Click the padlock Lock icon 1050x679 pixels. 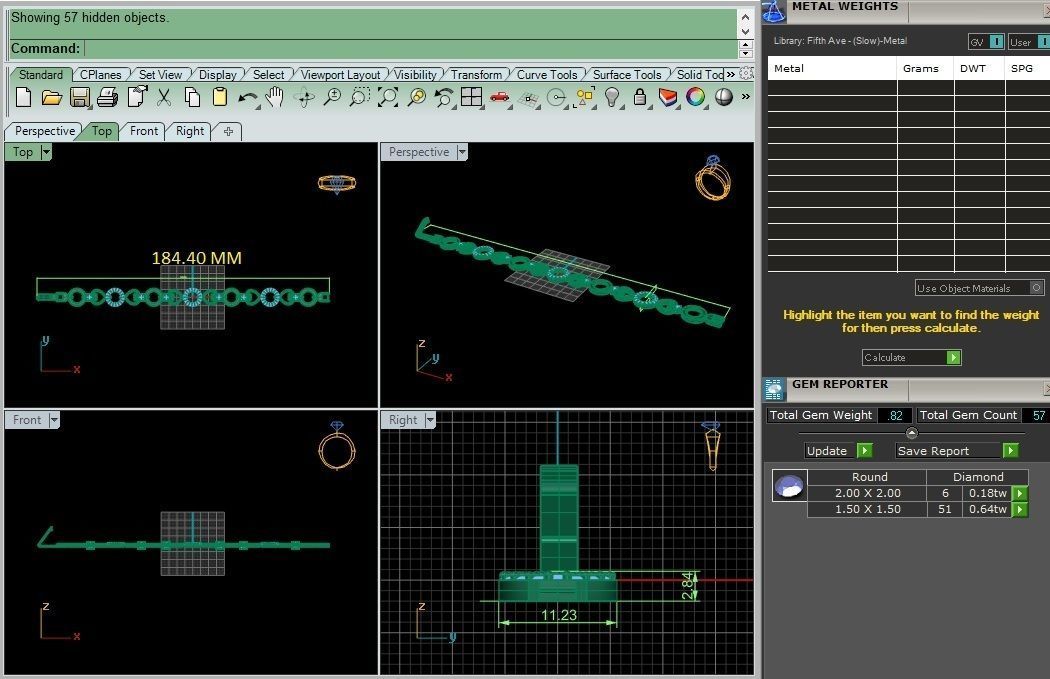click(x=640, y=98)
